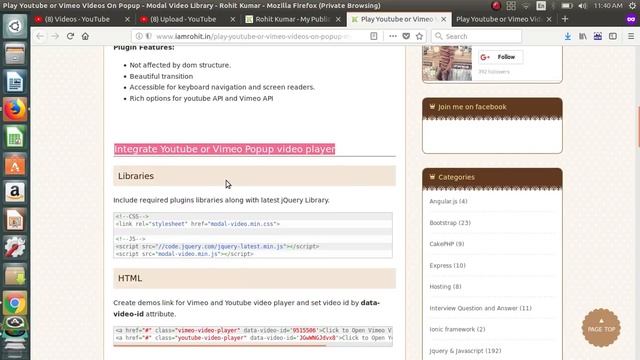The image size is (640, 360).
Task: Toggle reader view icon in the address bar
Action: [x=373, y=36]
